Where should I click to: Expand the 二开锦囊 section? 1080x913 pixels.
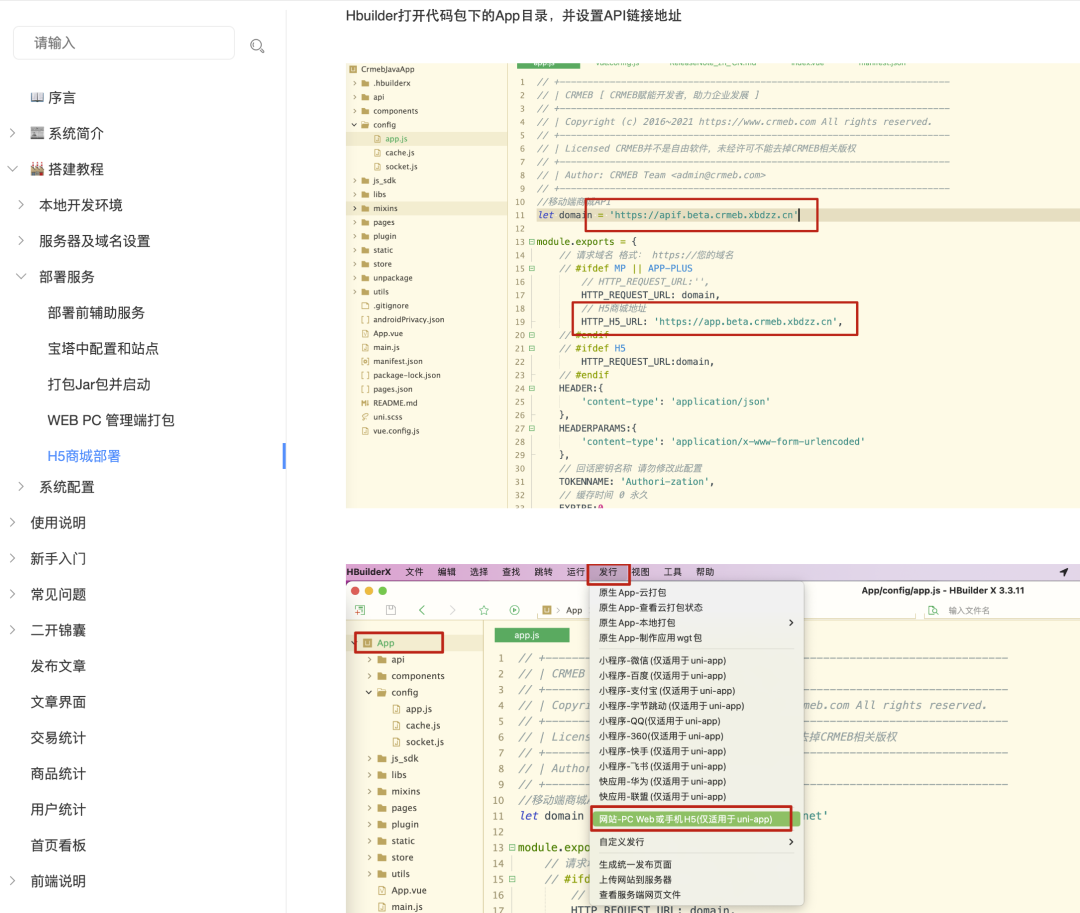coord(12,630)
